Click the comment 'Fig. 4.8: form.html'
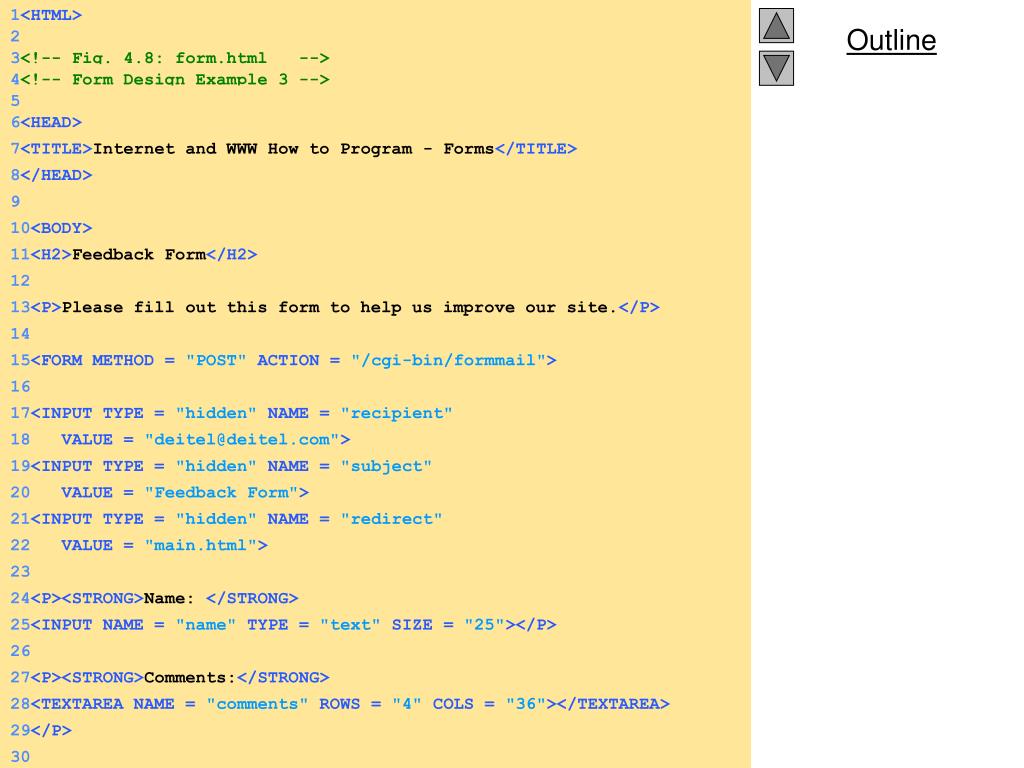This screenshot has width=1024, height=768. coord(169,58)
